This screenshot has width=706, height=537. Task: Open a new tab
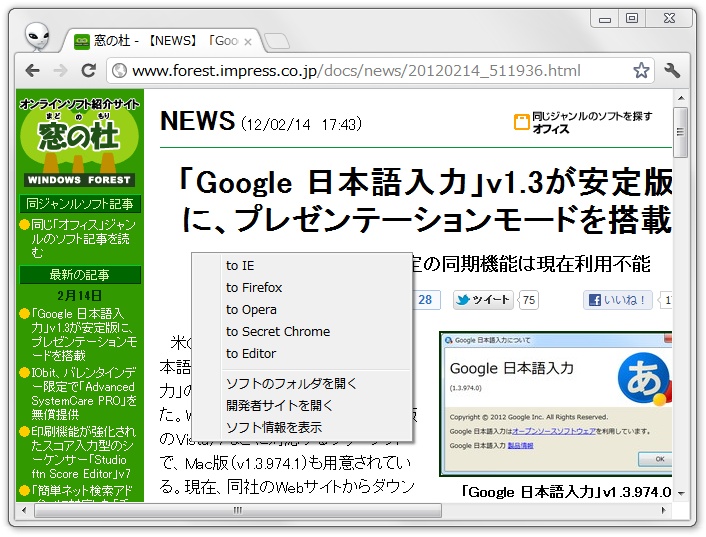276,41
